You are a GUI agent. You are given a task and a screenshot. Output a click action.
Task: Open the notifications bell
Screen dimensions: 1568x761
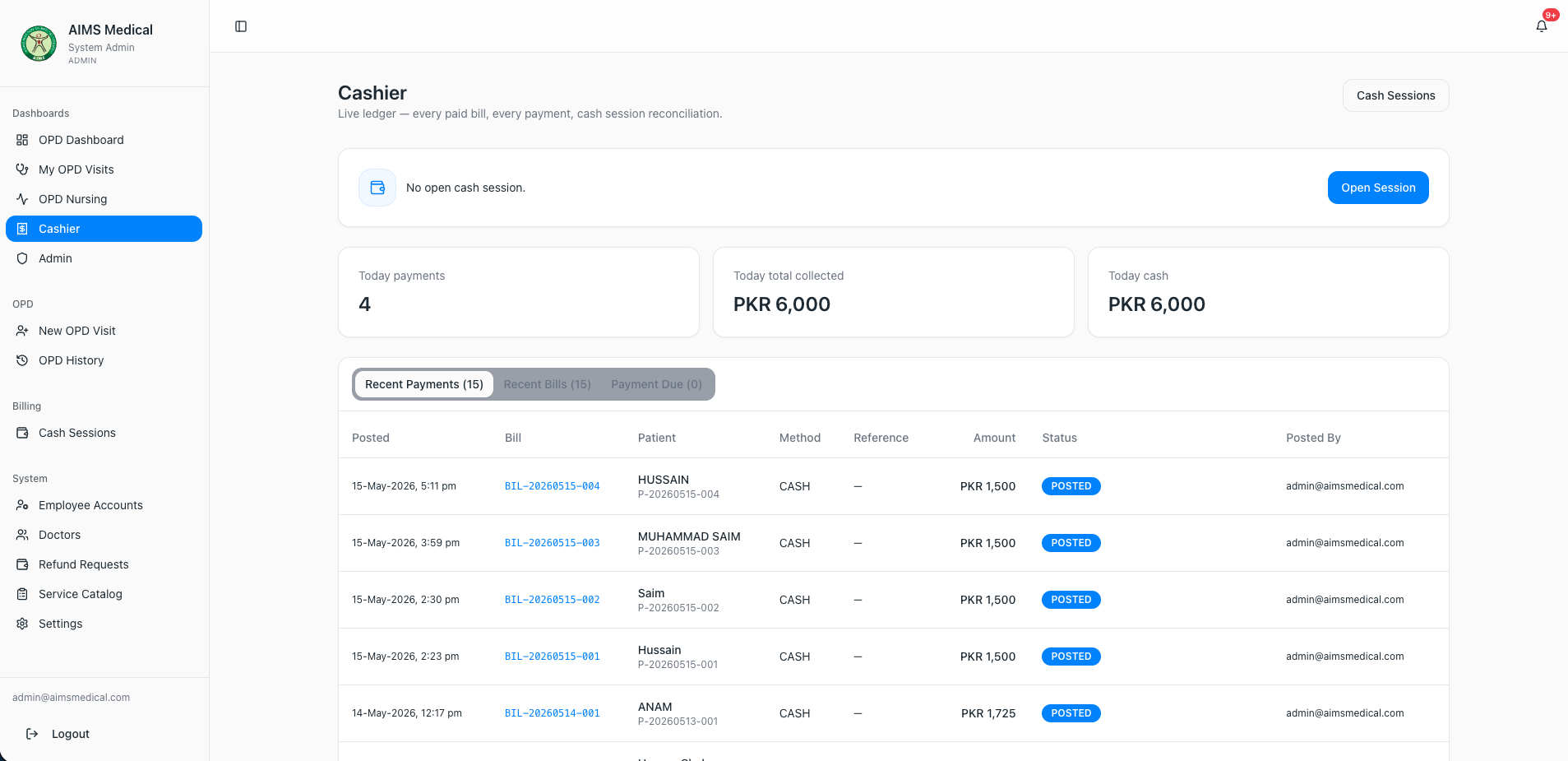pyautogui.click(x=1542, y=26)
